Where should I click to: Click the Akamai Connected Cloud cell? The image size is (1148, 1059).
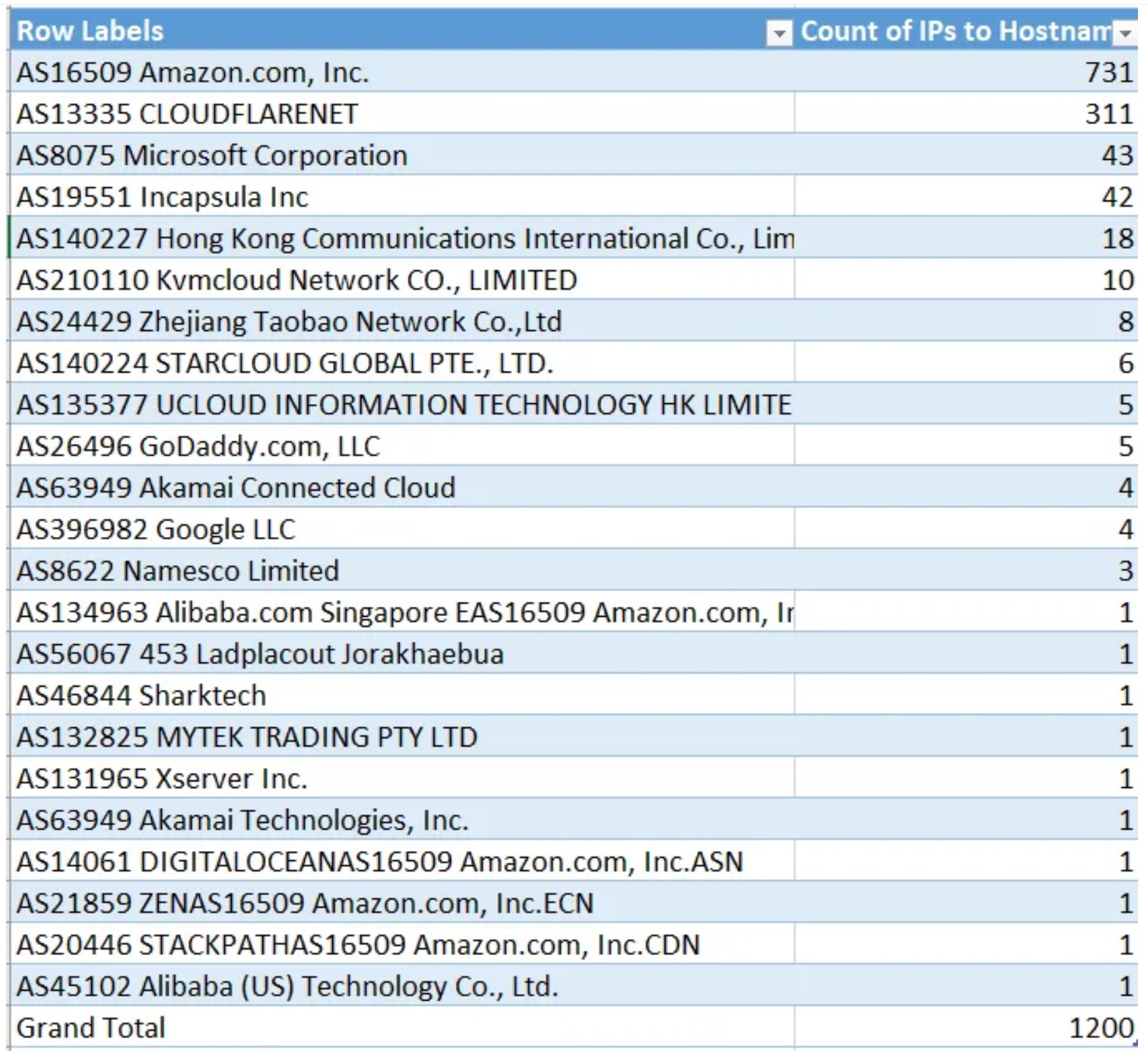pyautogui.click(x=236, y=488)
